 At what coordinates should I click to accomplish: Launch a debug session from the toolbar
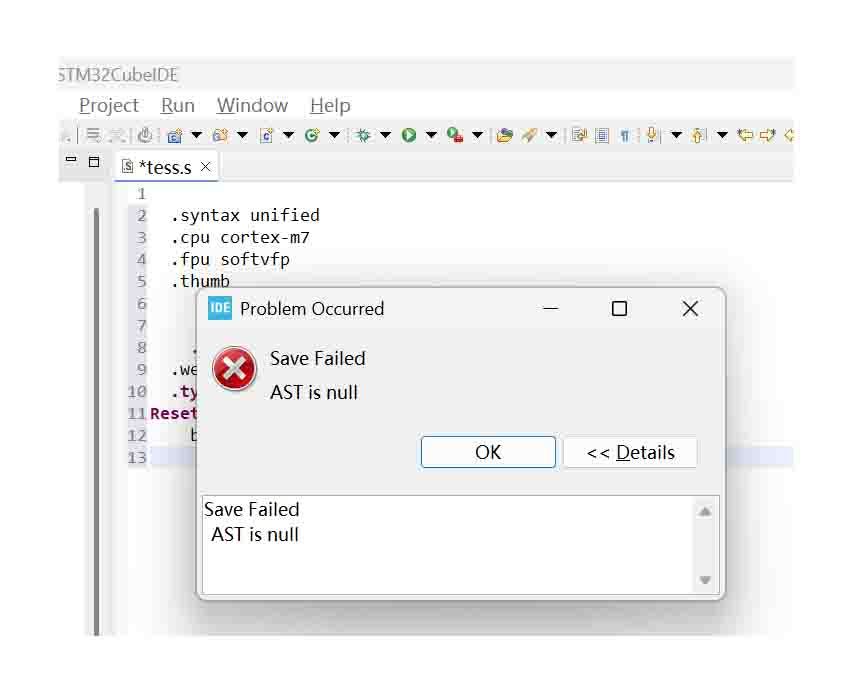pos(362,134)
